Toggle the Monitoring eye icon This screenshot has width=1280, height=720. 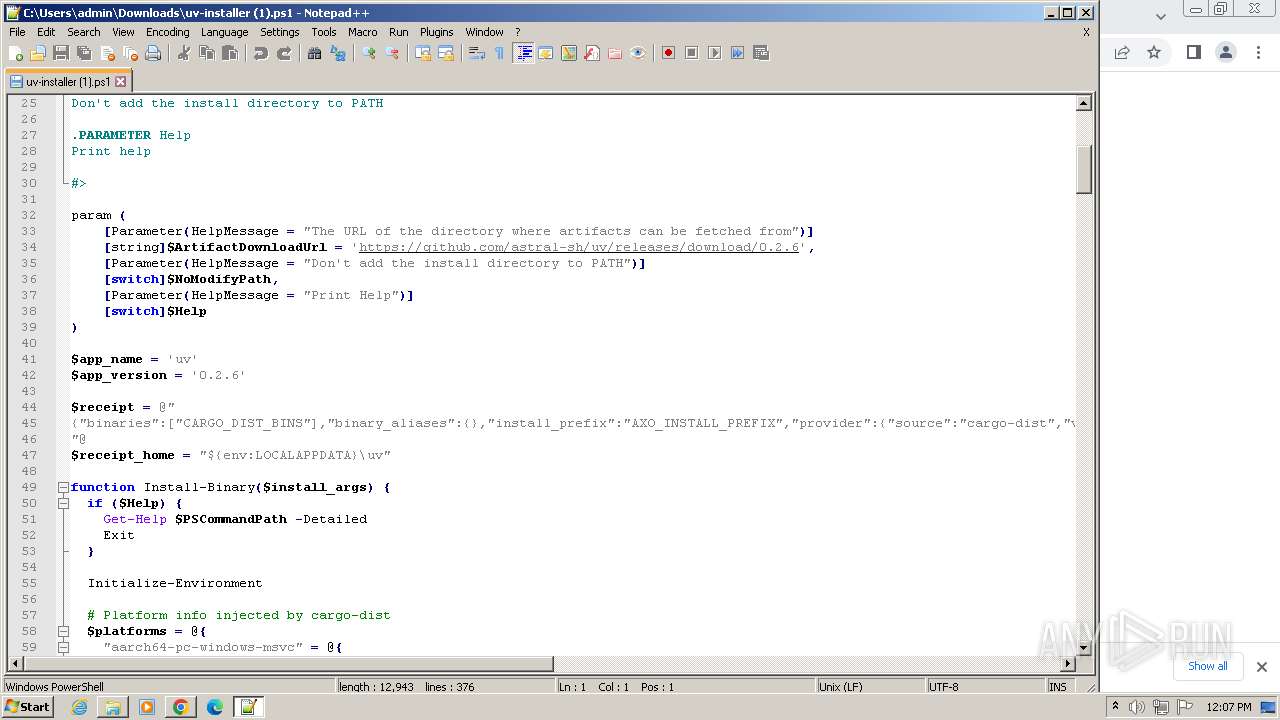(638, 53)
